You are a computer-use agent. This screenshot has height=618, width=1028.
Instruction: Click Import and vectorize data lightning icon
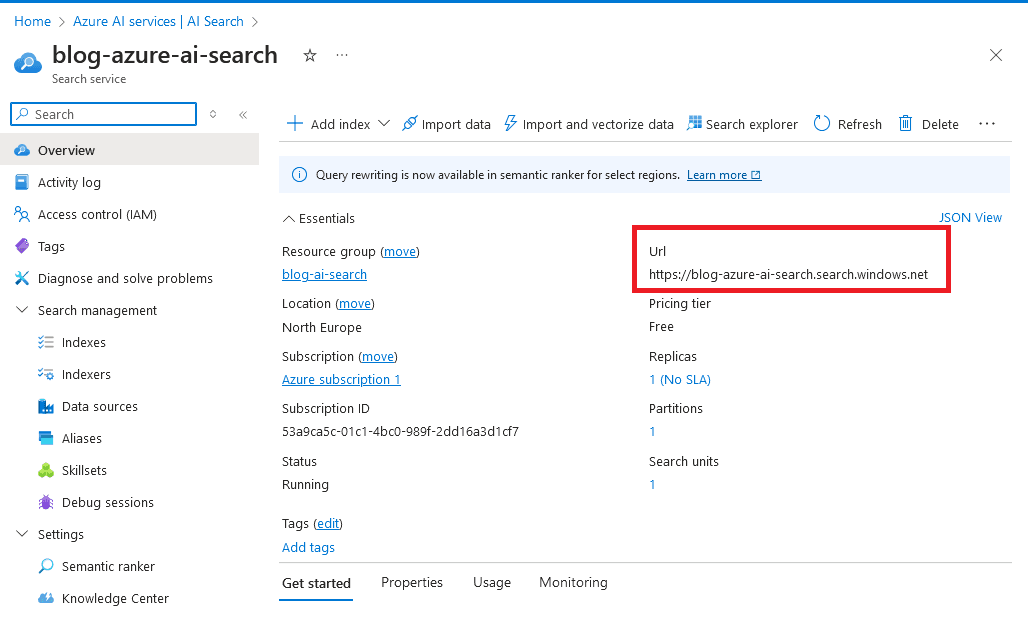pyautogui.click(x=510, y=124)
